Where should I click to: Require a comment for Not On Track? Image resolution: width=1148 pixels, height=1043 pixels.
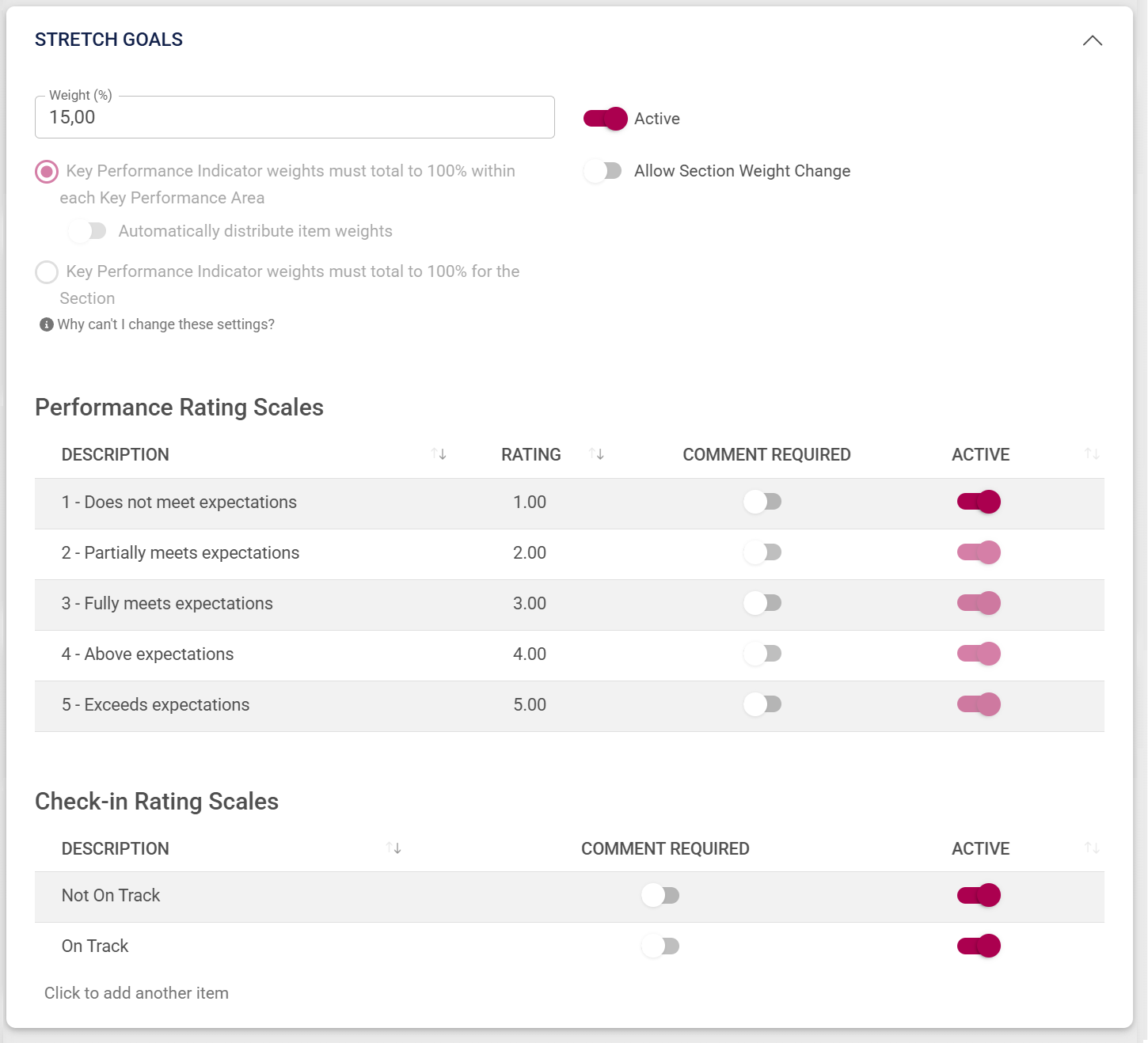coord(660,895)
